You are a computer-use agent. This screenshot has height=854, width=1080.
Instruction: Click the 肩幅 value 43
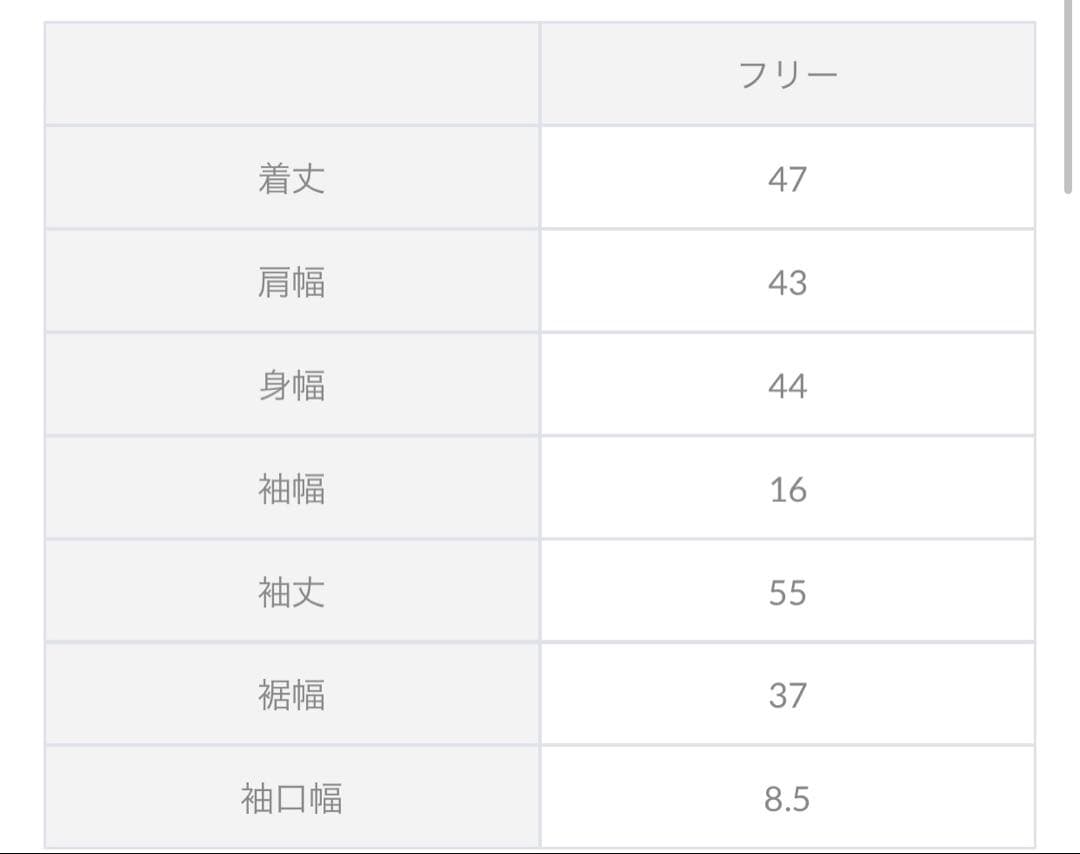point(787,283)
